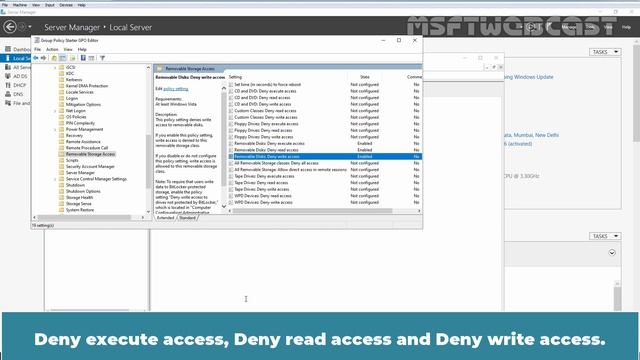Toggle show/hide console tree toolbar icon
Image resolution: width=640 pixels, height=360 pixels.
tap(63, 58)
